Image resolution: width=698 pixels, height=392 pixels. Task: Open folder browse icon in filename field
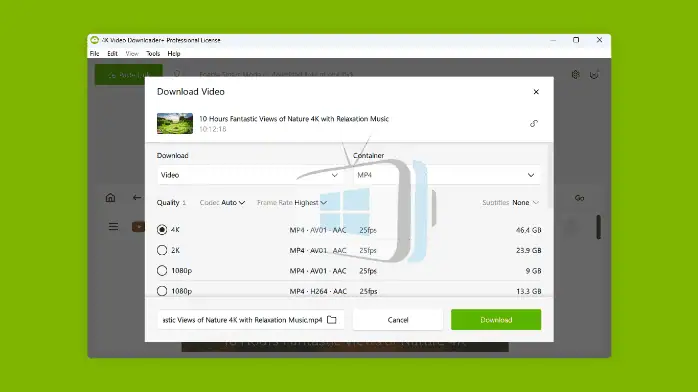pos(332,320)
